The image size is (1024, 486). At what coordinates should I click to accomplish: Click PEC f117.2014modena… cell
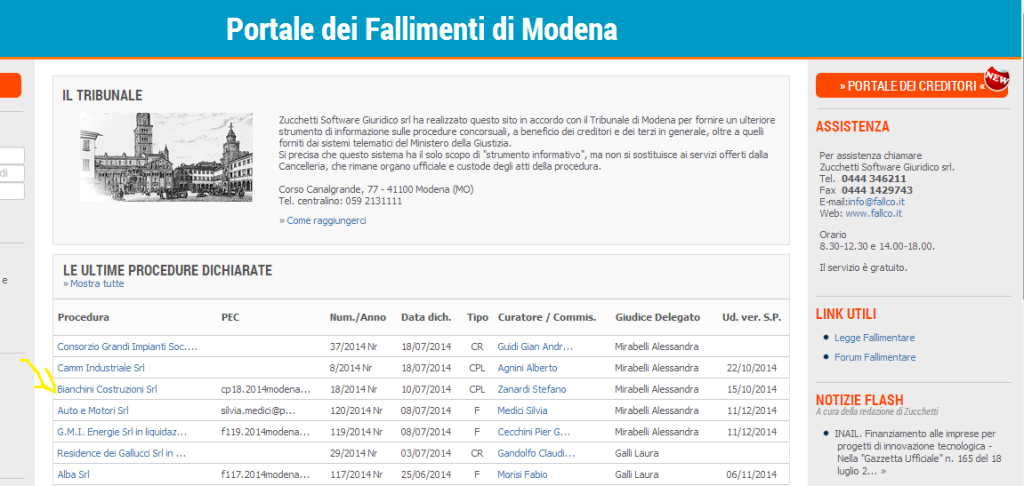pyautogui.click(x=266, y=475)
